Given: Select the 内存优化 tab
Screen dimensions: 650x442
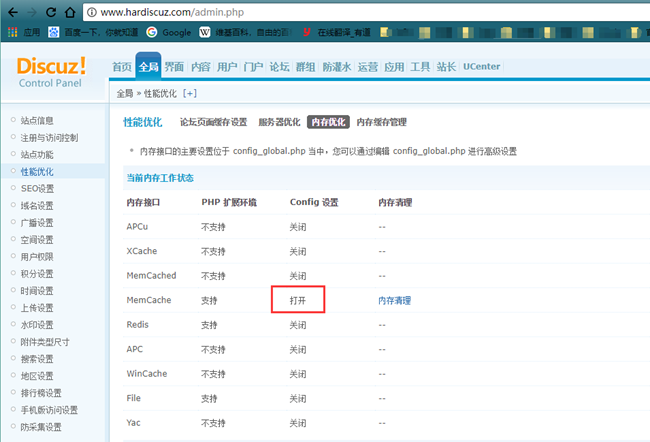Looking at the screenshot, I should 328,122.
